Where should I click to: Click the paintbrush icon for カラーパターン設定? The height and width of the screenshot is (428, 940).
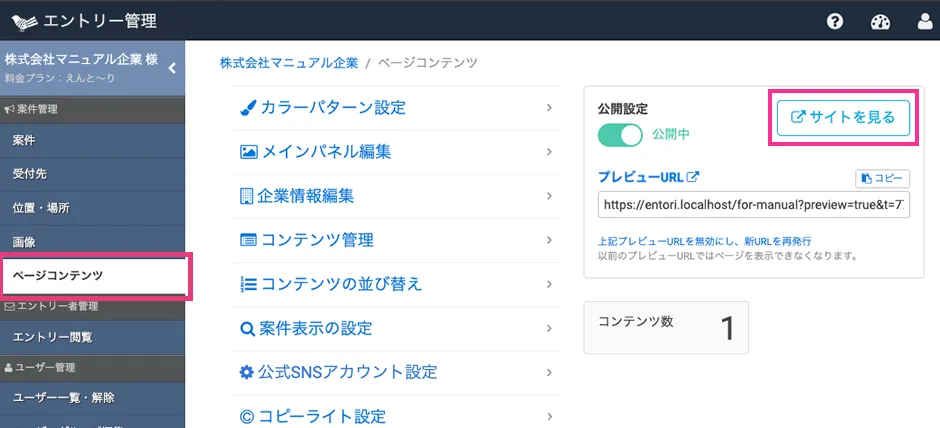(248, 108)
